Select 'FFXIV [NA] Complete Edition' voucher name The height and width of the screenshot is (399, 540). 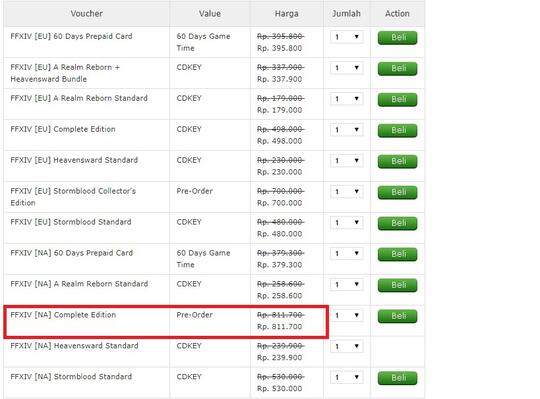click(x=63, y=315)
